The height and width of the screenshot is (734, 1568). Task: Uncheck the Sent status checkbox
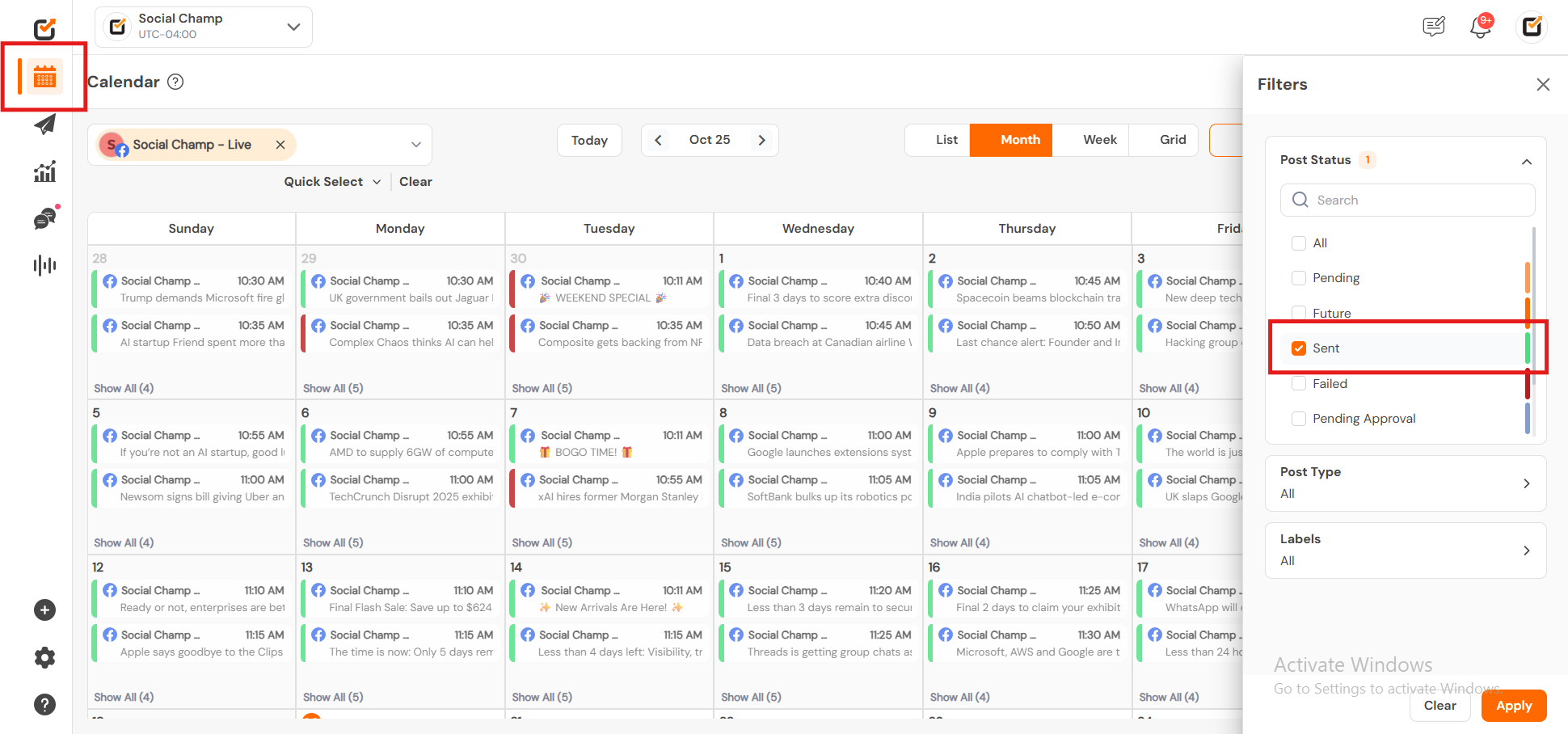[x=1299, y=348]
